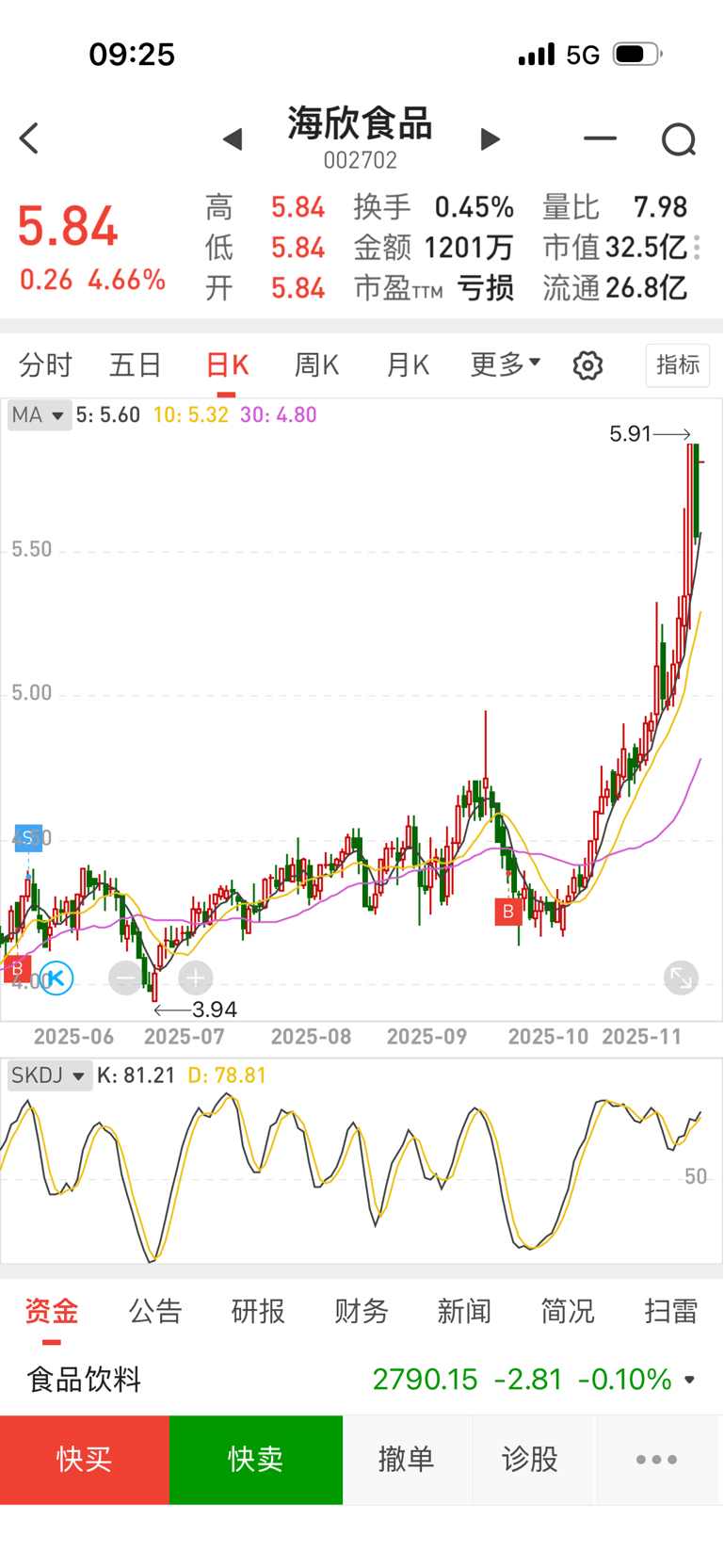
Task: Expand the 更多 period dropdown
Action: pos(506,364)
